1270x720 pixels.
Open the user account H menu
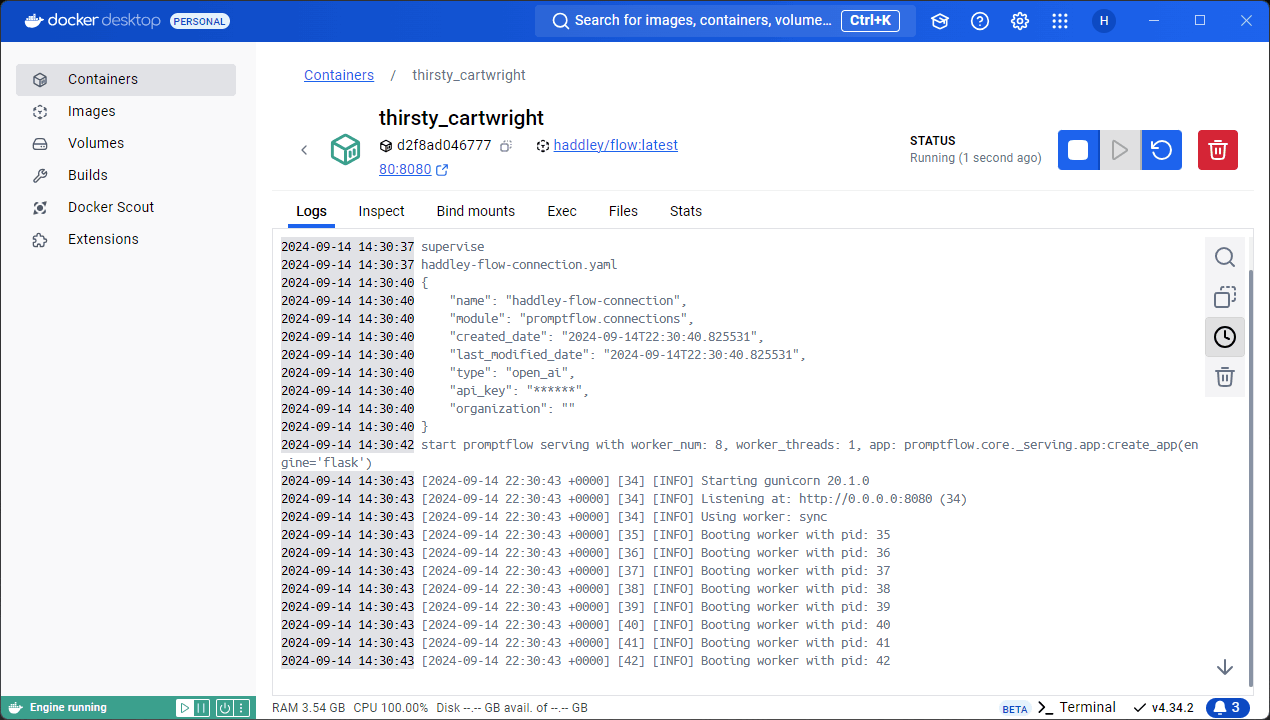[1103, 21]
